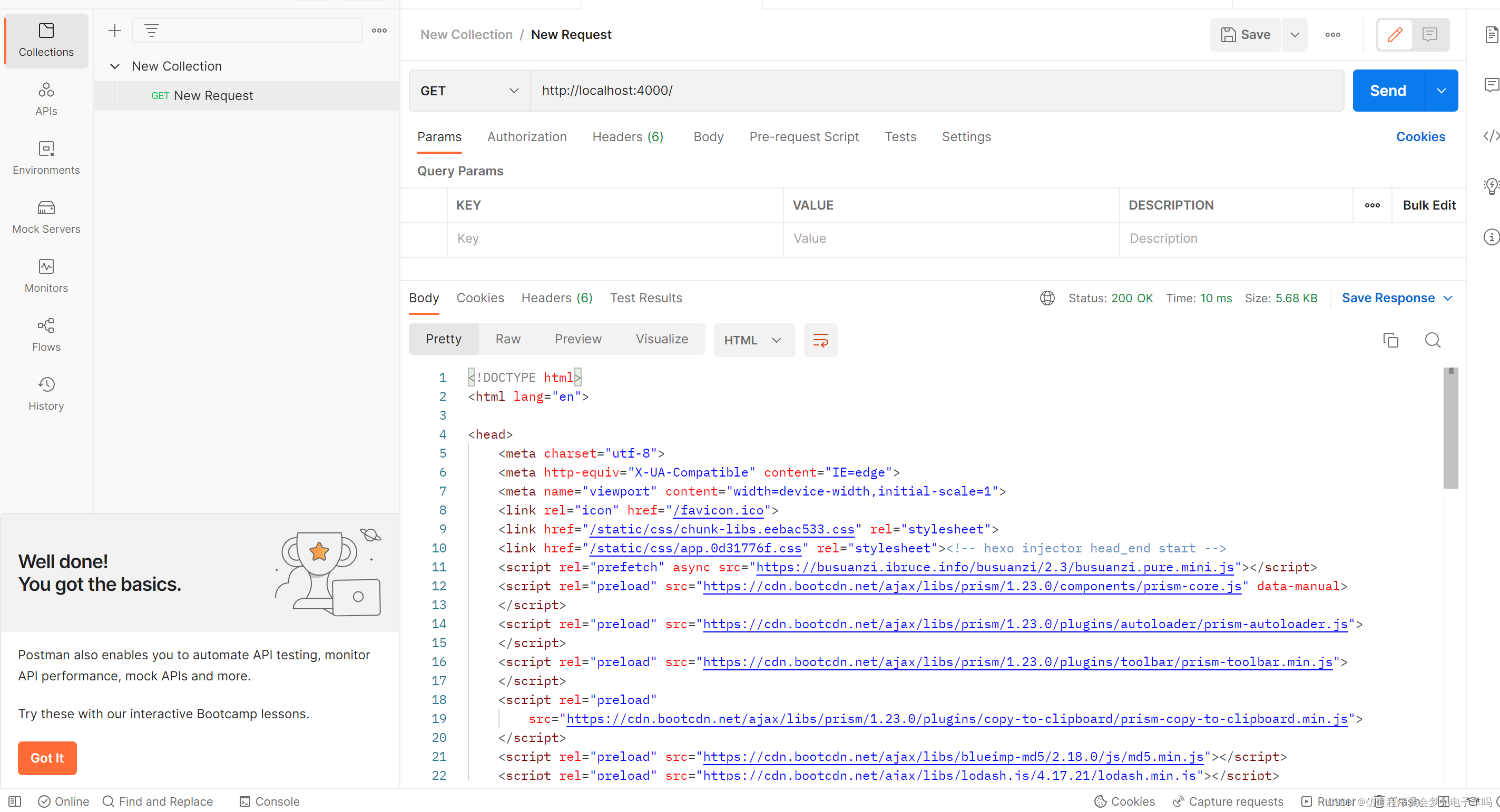The height and width of the screenshot is (812, 1500).
Task: Select the Pretty response view
Action: (x=443, y=339)
